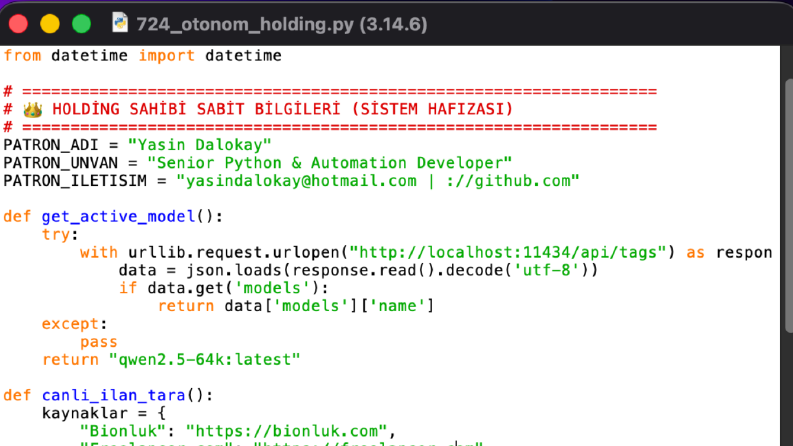Click the "Yasin Dalokay" string value
This screenshot has width=793, height=446.
coord(200,145)
